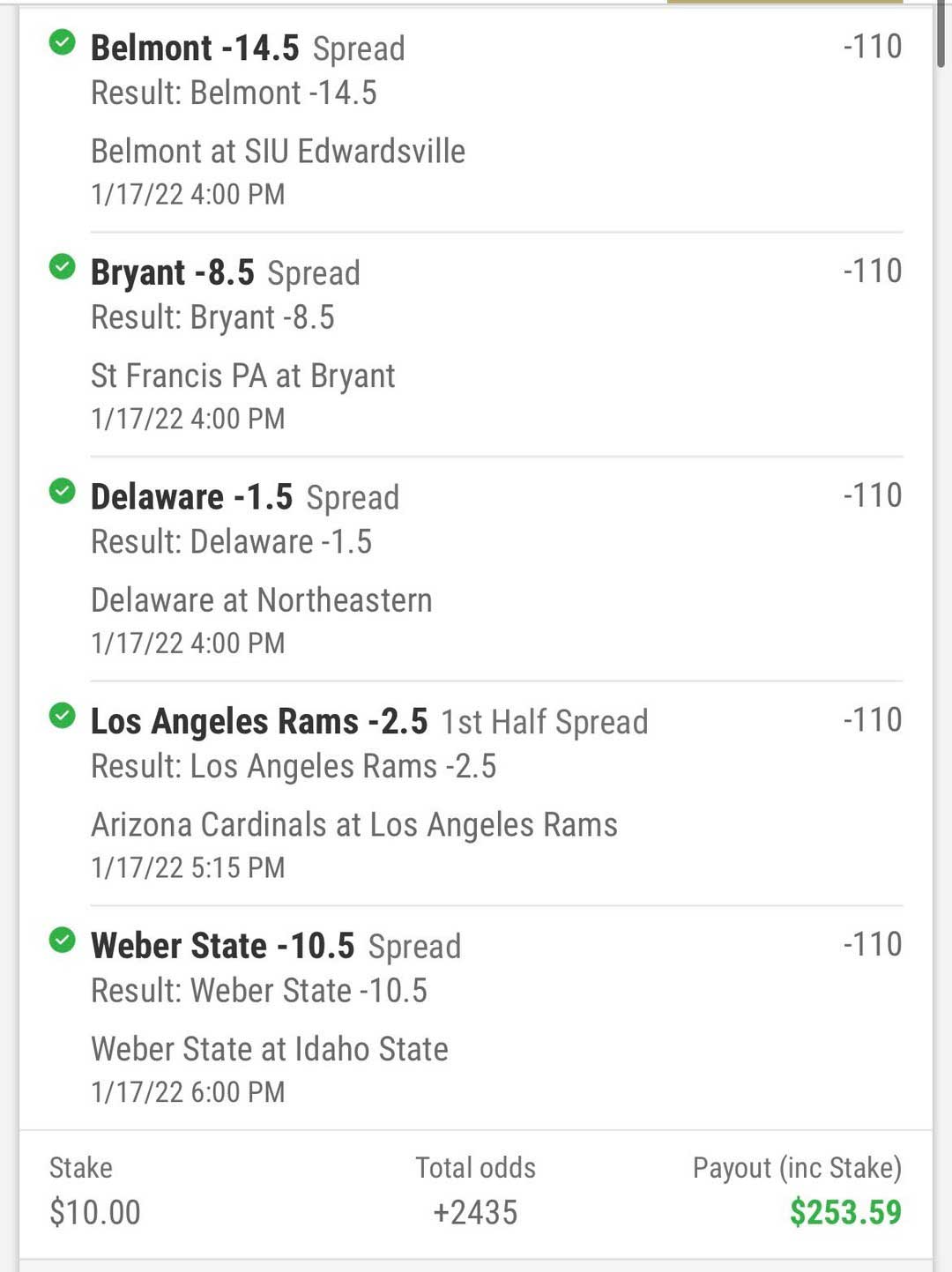952x1272 pixels.
Task: Select the Belmont -14.5 Spread bet title
Action: (248, 48)
